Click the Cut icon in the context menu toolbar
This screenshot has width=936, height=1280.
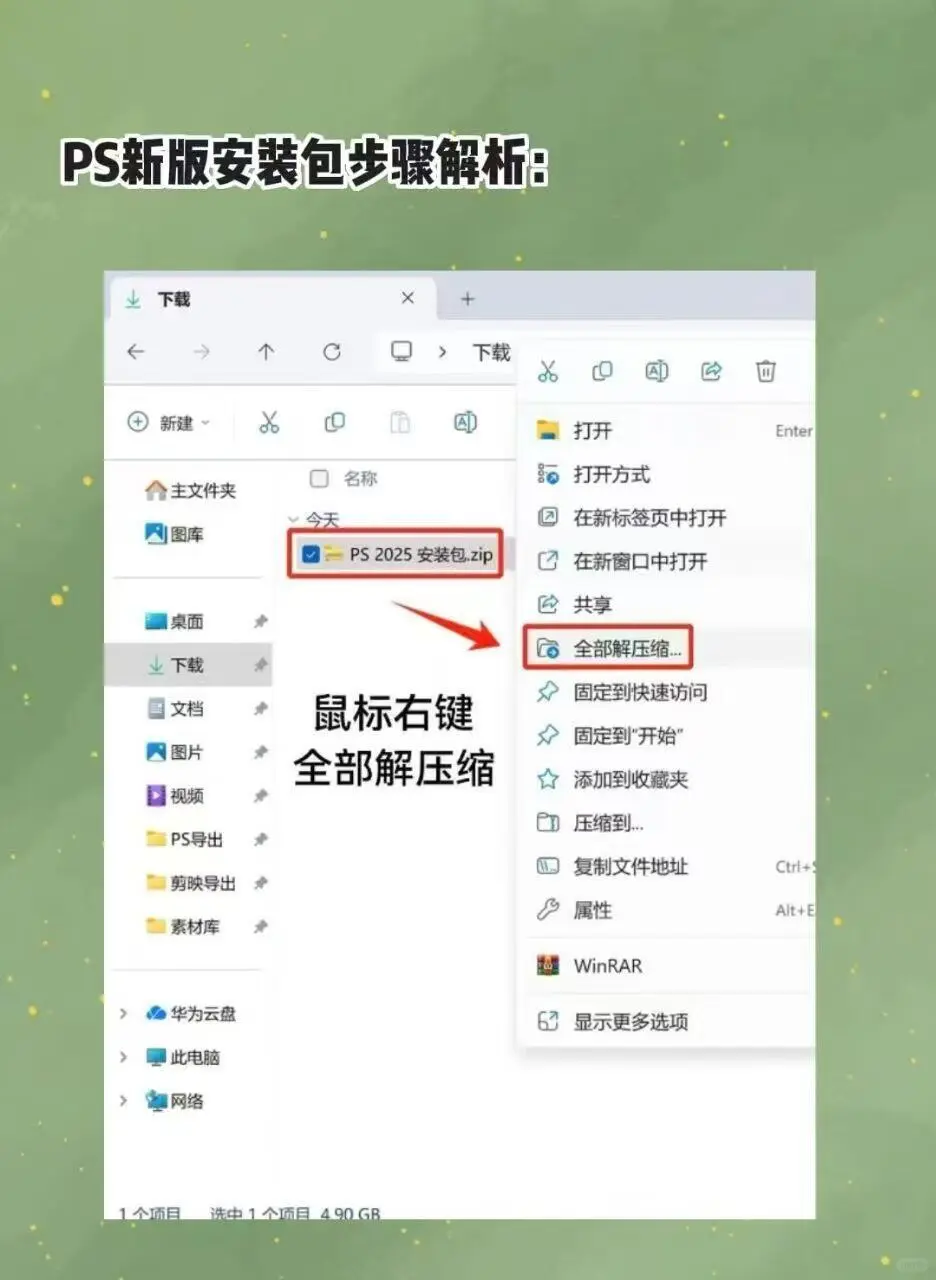[549, 371]
